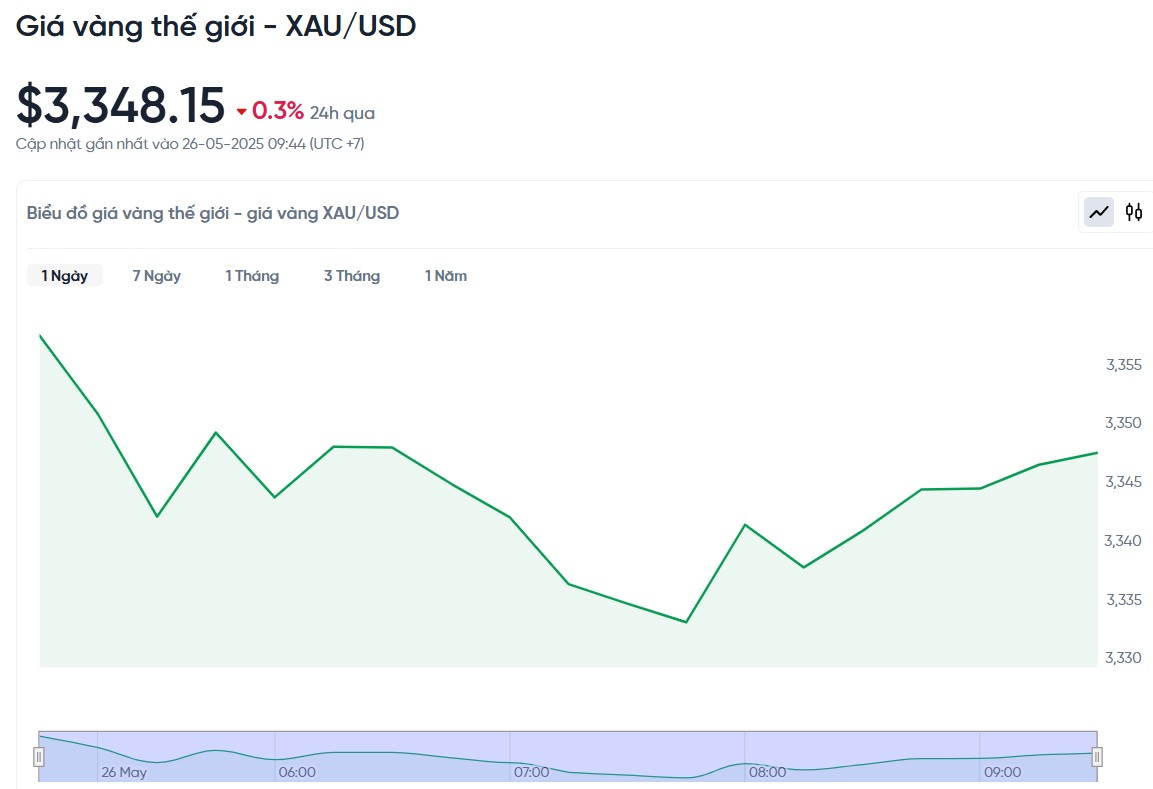Select the 1 Năm time range

click(446, 276)
